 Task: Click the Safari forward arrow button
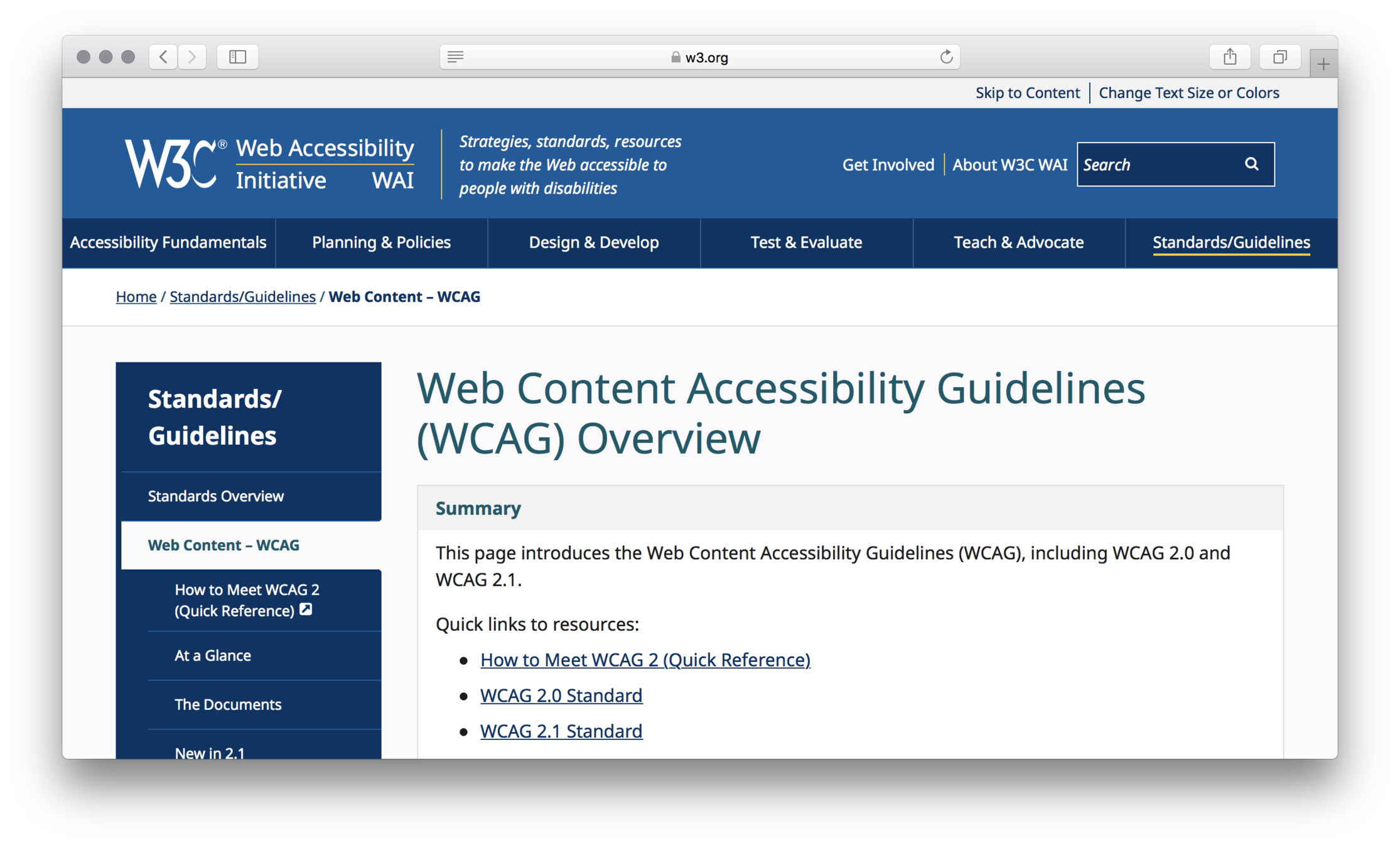click(x=192, y=57)
